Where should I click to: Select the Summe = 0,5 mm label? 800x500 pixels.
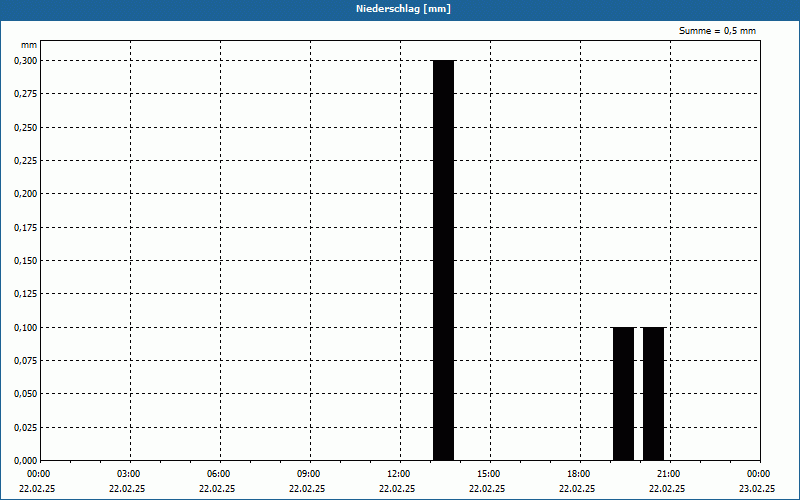pyautogui.click(x=717, y=31)
